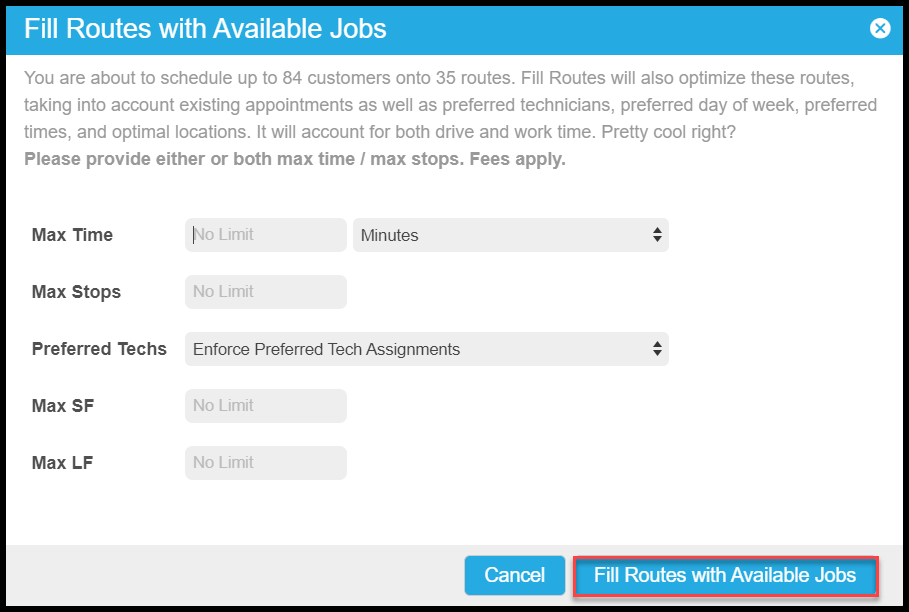Click the Max LF label

tap(62, 463)
